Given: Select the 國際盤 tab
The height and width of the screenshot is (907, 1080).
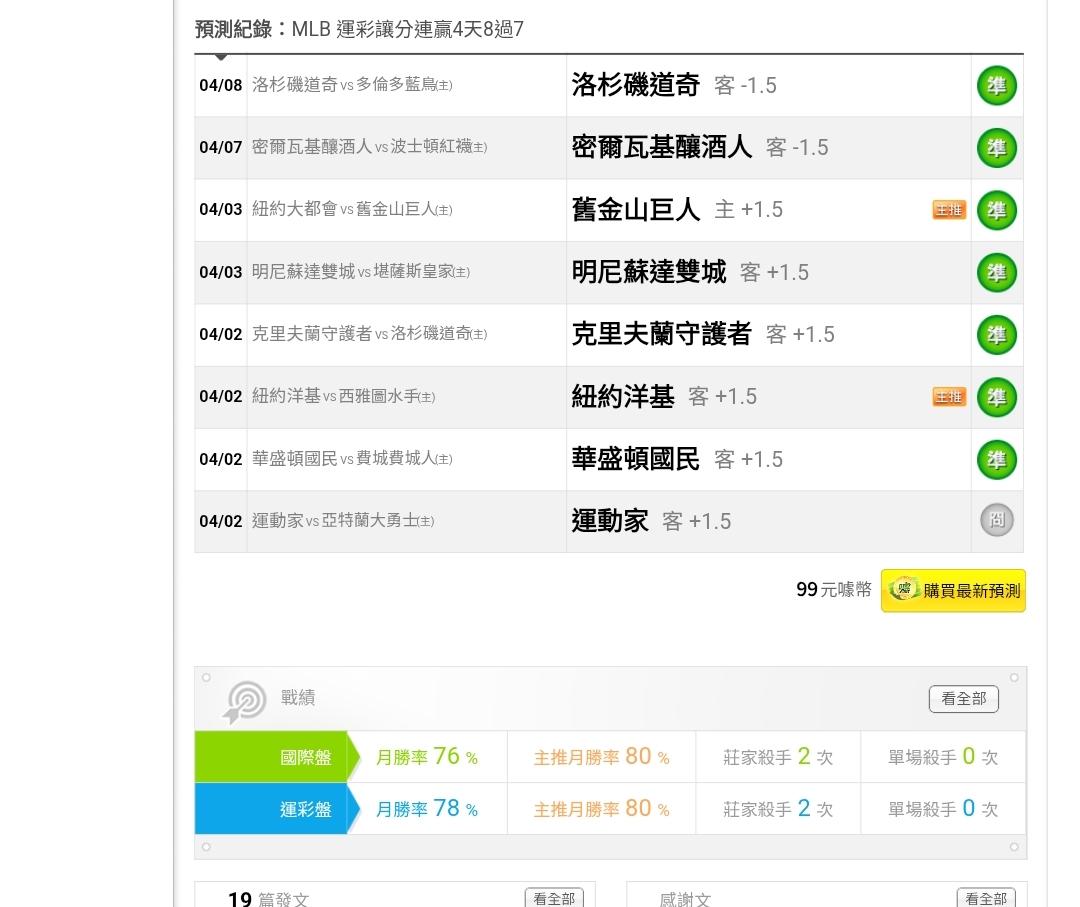Looking at the screenshot, I should pyautogui.click(x=272, y=757).
